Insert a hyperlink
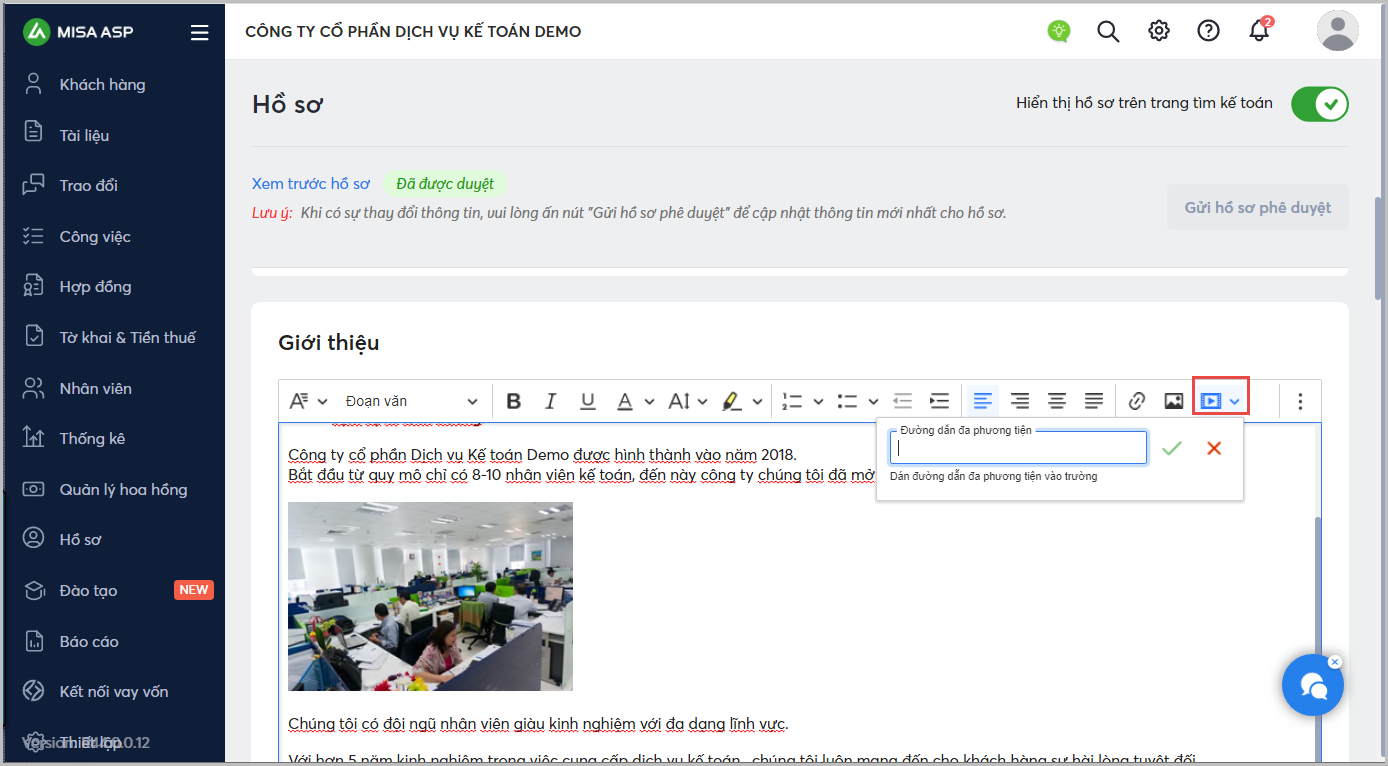The image size is (1388, 766). click(x=1137, y=401)
